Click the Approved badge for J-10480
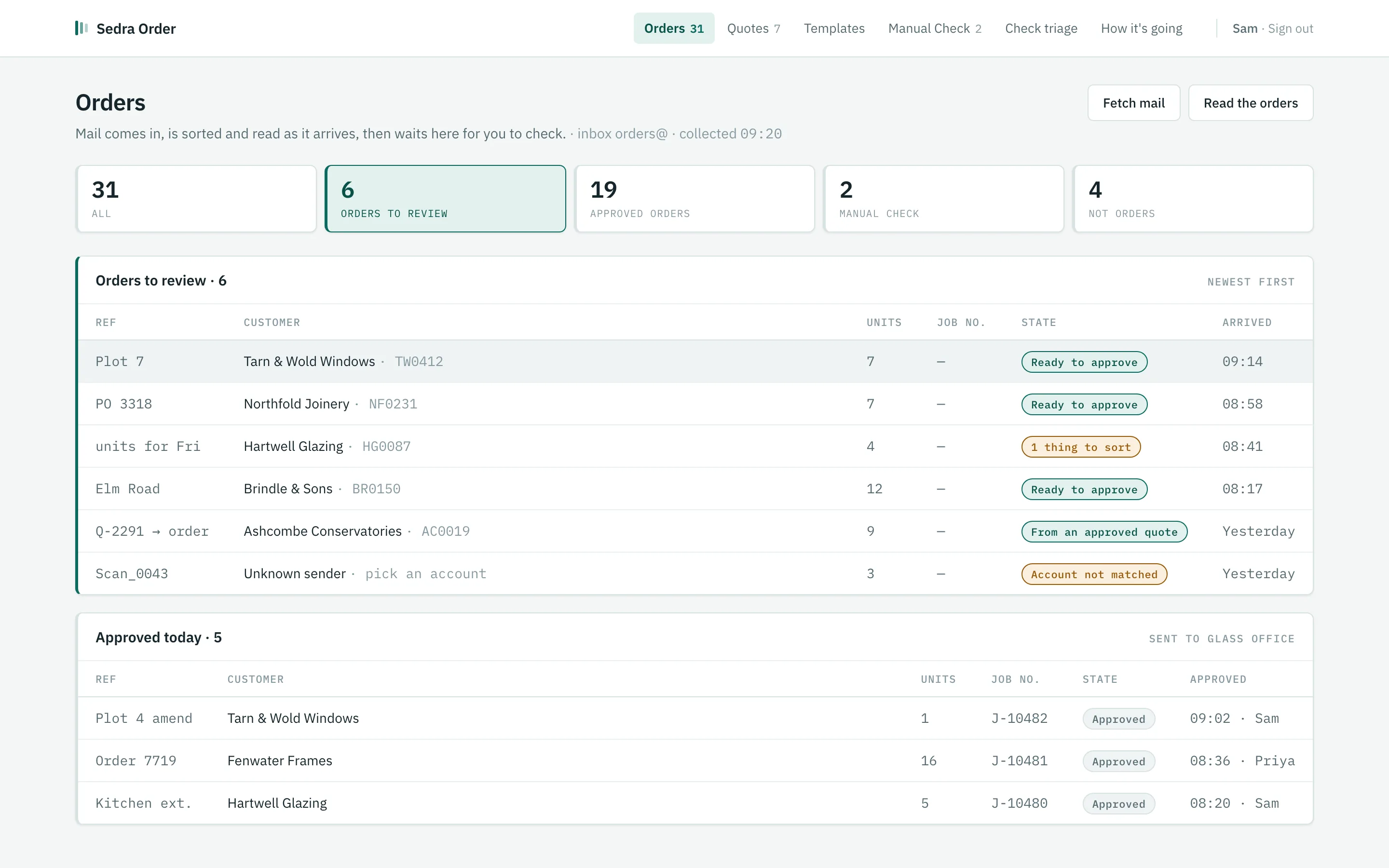The height and width of the screenshot is (868, 1389). pos(1118,804)
